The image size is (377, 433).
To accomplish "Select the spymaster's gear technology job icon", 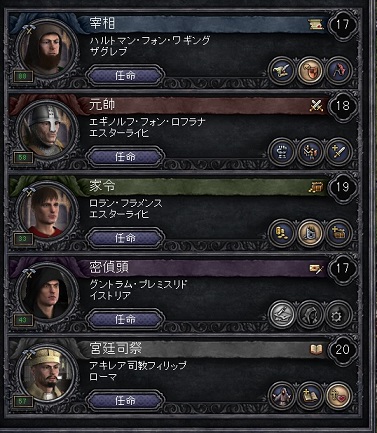I will tap(338, 314).
